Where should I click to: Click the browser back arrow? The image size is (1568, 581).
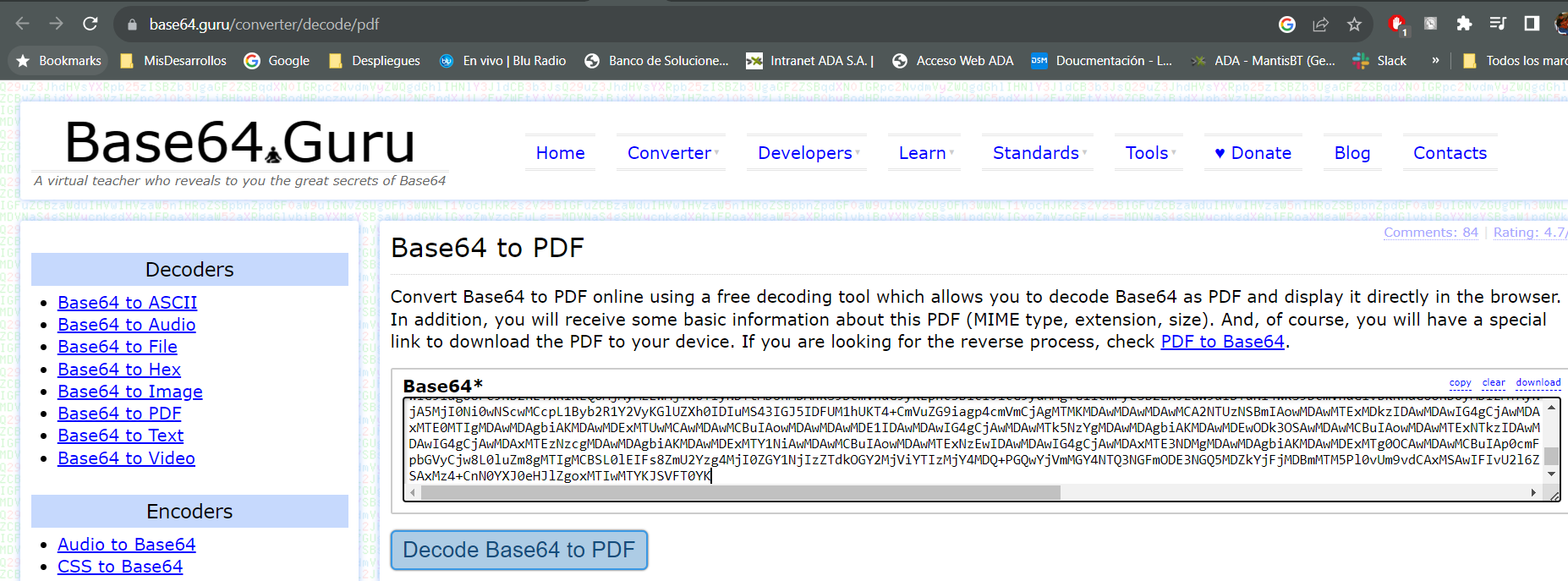click(x=23, y=24)
